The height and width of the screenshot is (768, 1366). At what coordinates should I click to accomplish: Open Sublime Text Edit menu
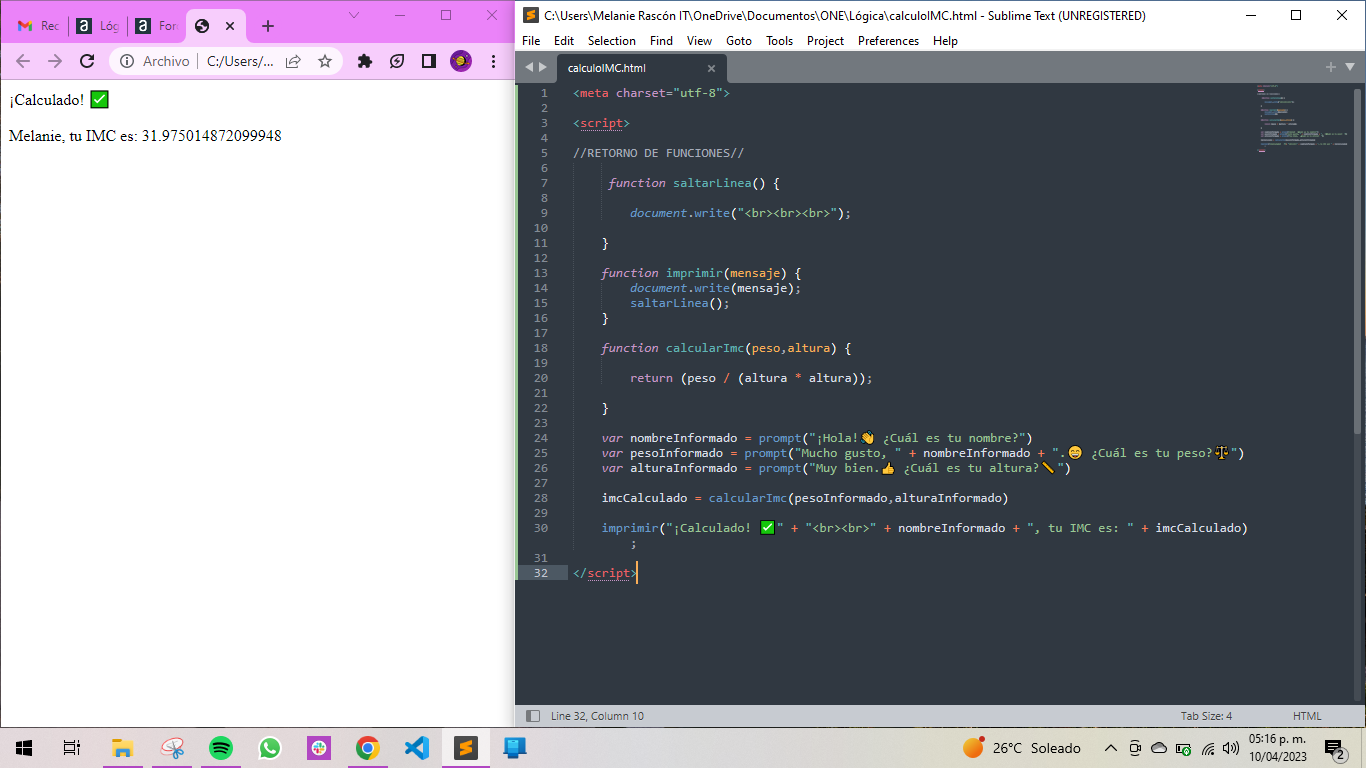pyautogui.click(x=564, y=41)
